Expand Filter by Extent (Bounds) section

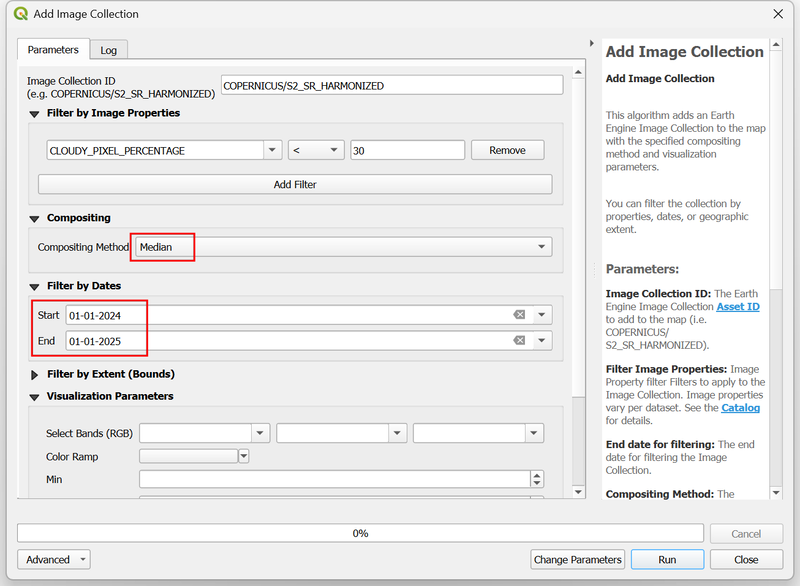click(x=35, y=374)
